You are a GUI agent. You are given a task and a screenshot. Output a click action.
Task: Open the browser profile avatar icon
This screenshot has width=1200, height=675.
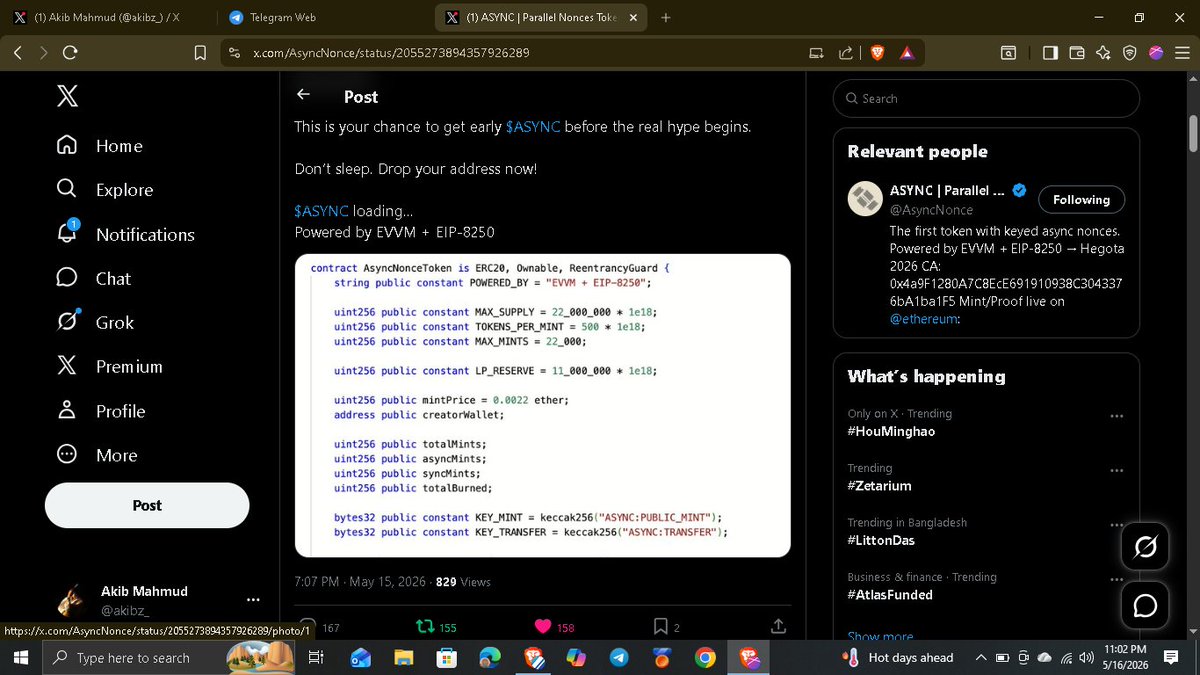[1155, 53]
